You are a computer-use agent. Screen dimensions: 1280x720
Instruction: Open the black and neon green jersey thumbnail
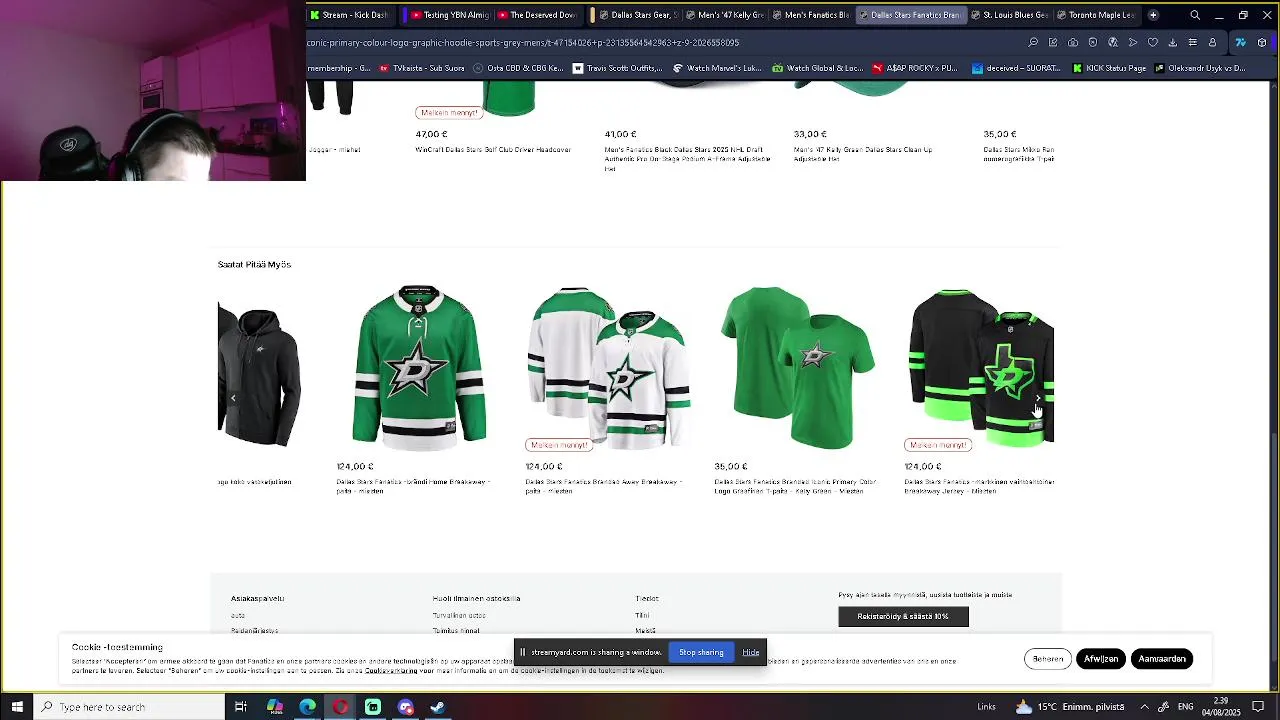[x=981, y=367]
